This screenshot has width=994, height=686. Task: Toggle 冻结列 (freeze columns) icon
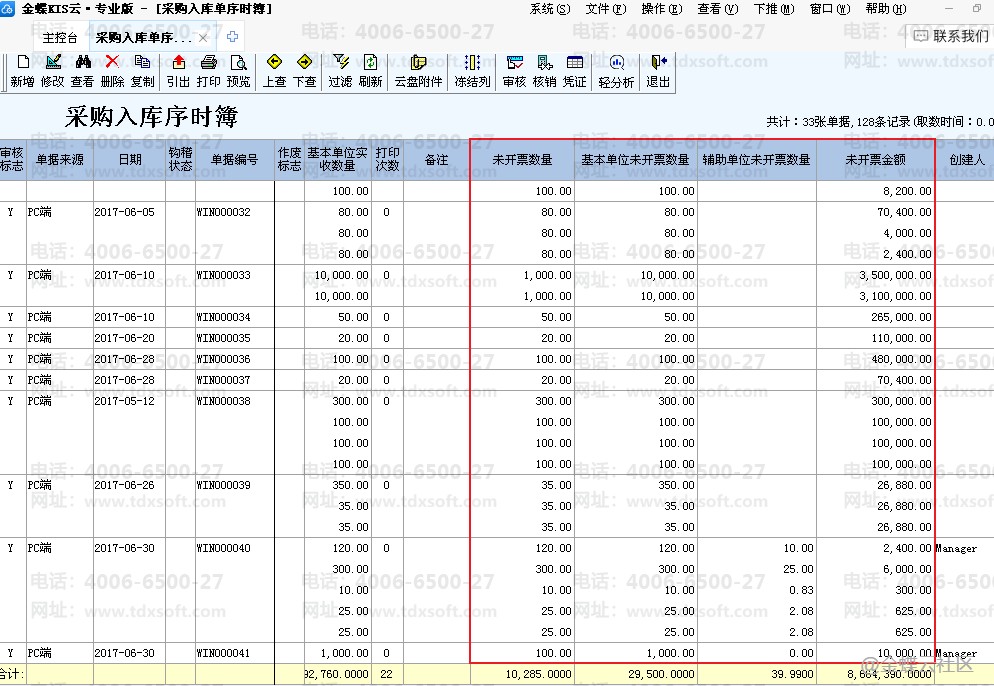[x=472, y=62]
